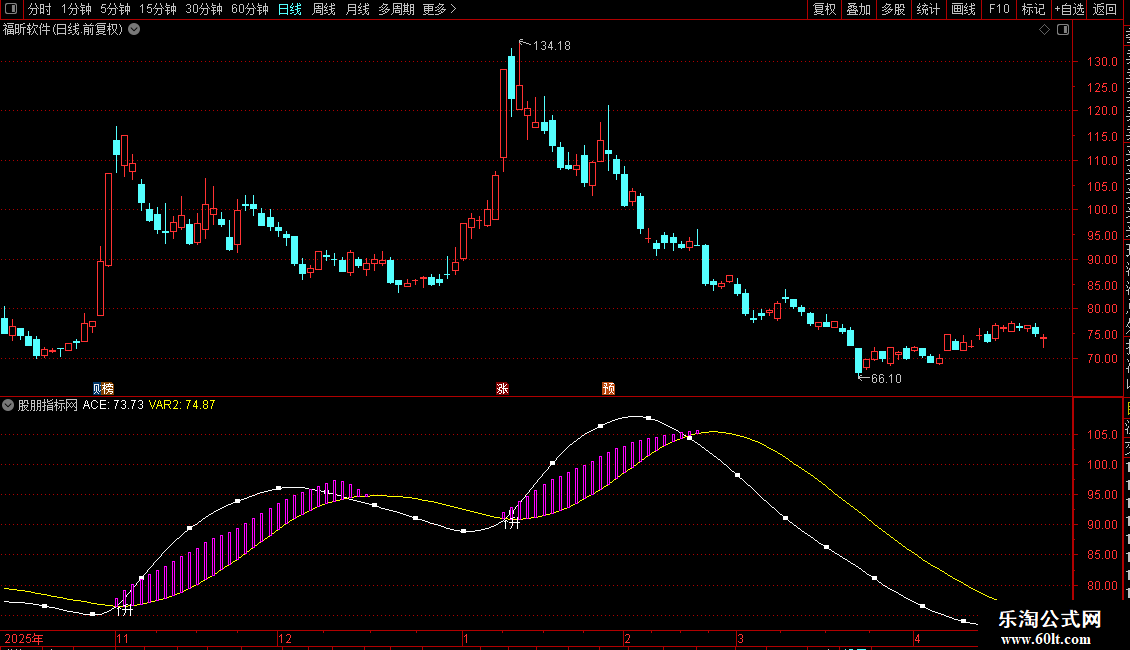Image resolution: width=1130 pixels, height=650 pixels.
Task: Click the 福昕软件(日线.前复权) chart title
Action: [x=63, y=29]
